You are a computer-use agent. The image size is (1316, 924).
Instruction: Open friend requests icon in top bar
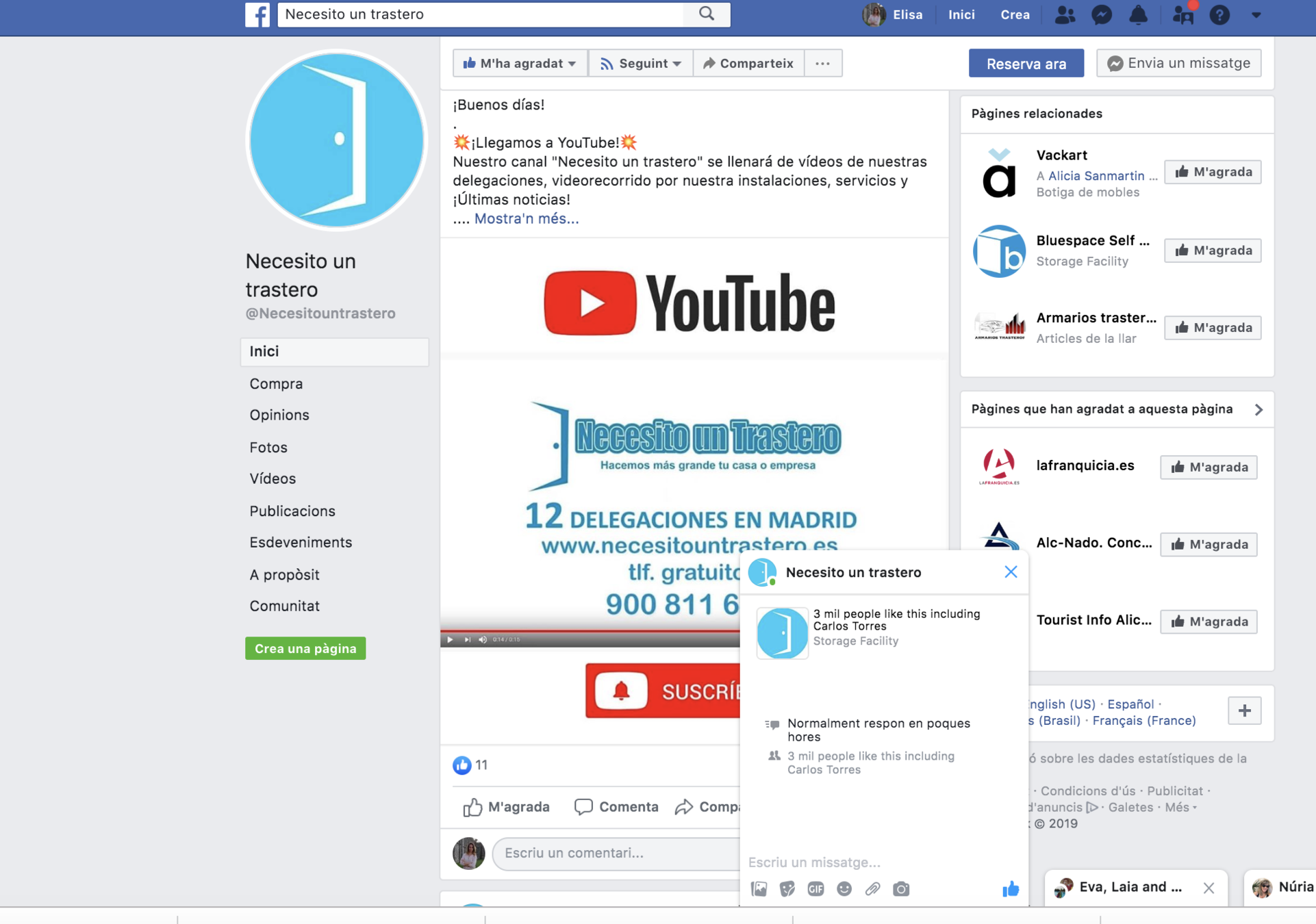point(1065,14)
